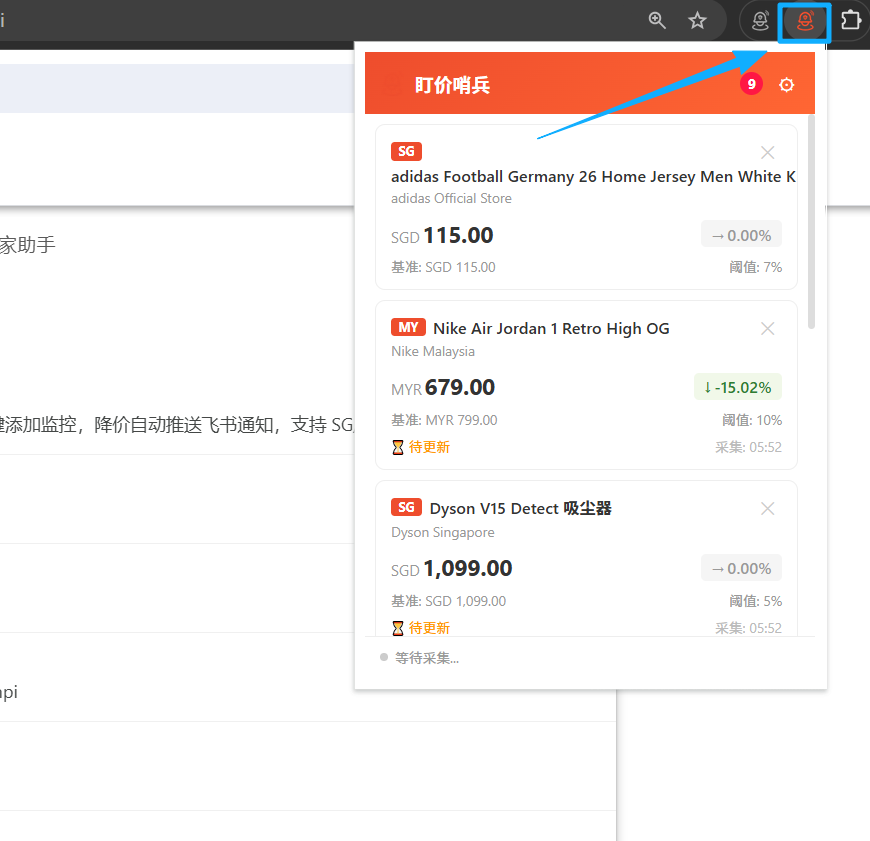Click 阈值: 7% threshold on adidas card
This screenshot has width=870, height=841.
[755, 267]
